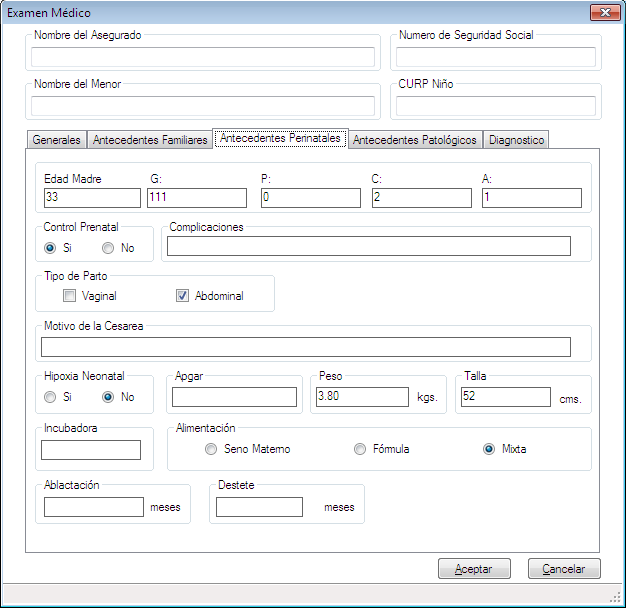Click the CURP Niño input field

496,106
